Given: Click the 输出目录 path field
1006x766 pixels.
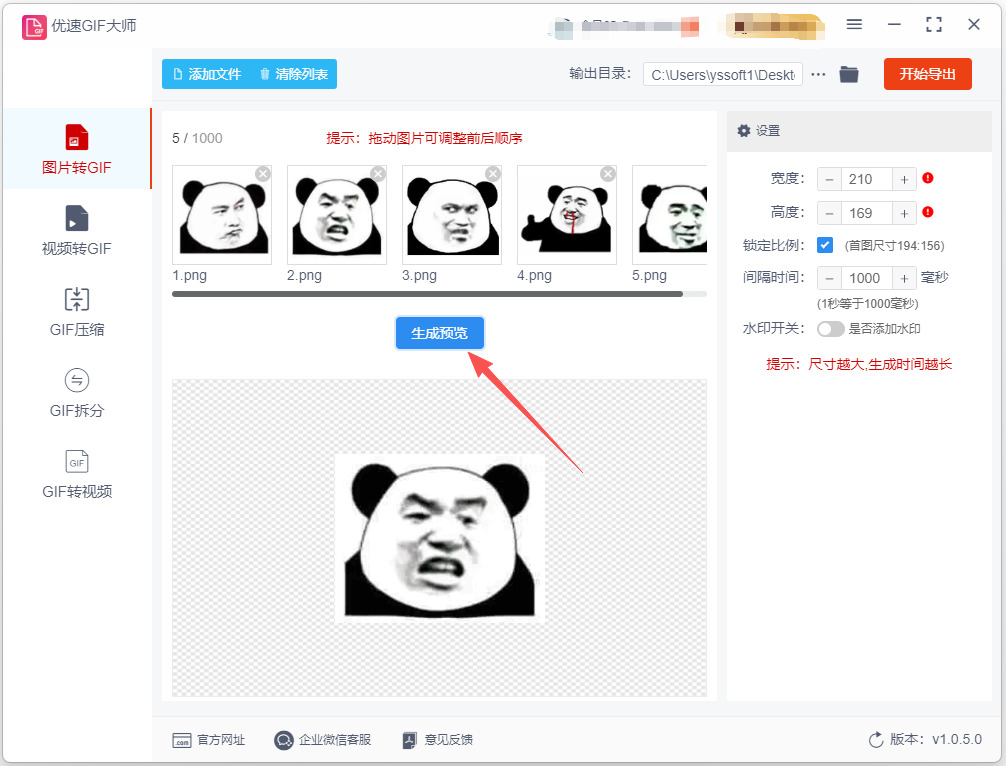Looking at the screenshot, I should pos(722,74).
